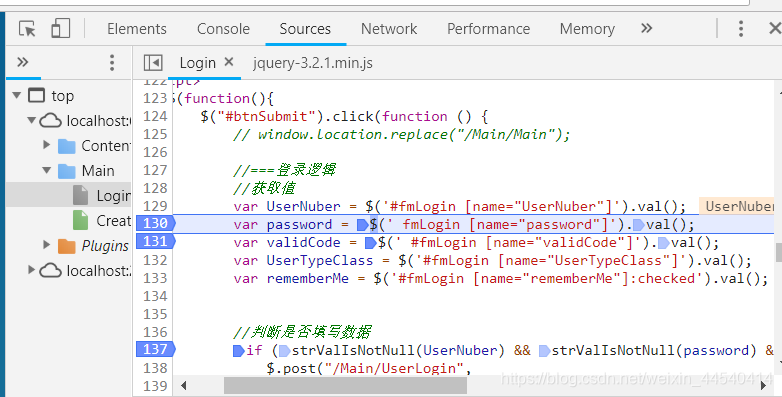Expand the Plugins folder arrow
This screenshot has width=782, height=397.
tap(46, 245)
